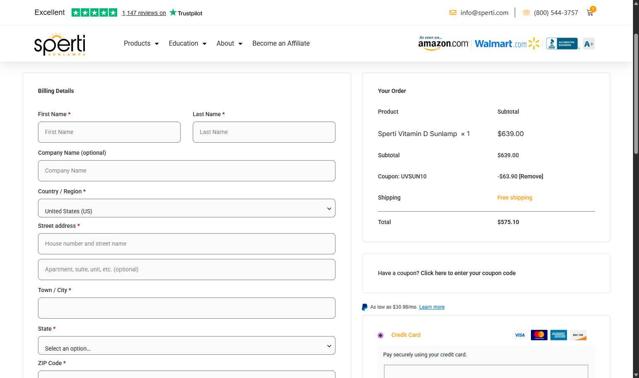This screenshot has height=378, width=639.
Task: Click the BBB accredited business badge
Action: [562, 44]
